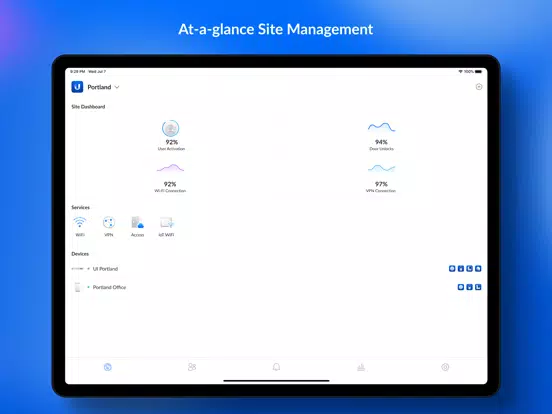The width and height of the screenshot is (552, 414).
Task: Open the Access service icon
Action: [x=137, y=223]
